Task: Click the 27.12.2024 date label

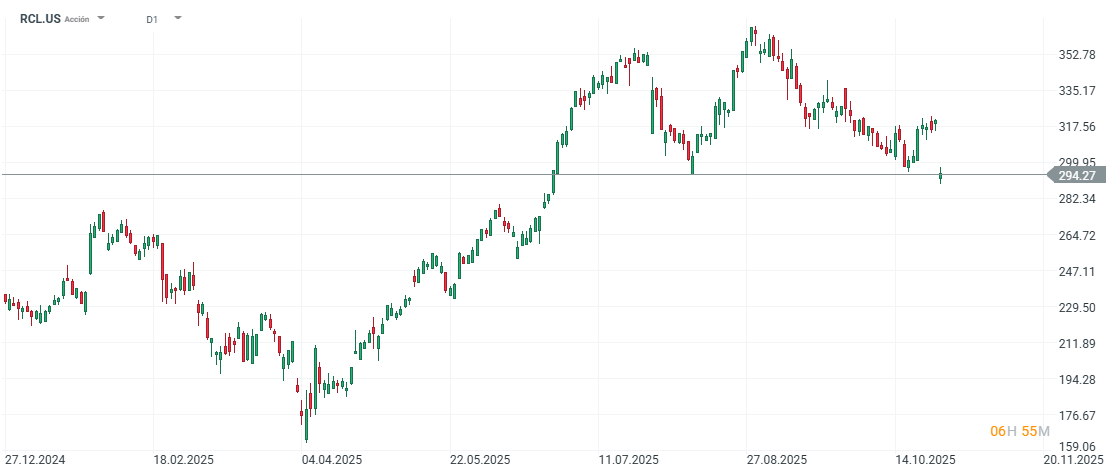Action: point(35,460)
